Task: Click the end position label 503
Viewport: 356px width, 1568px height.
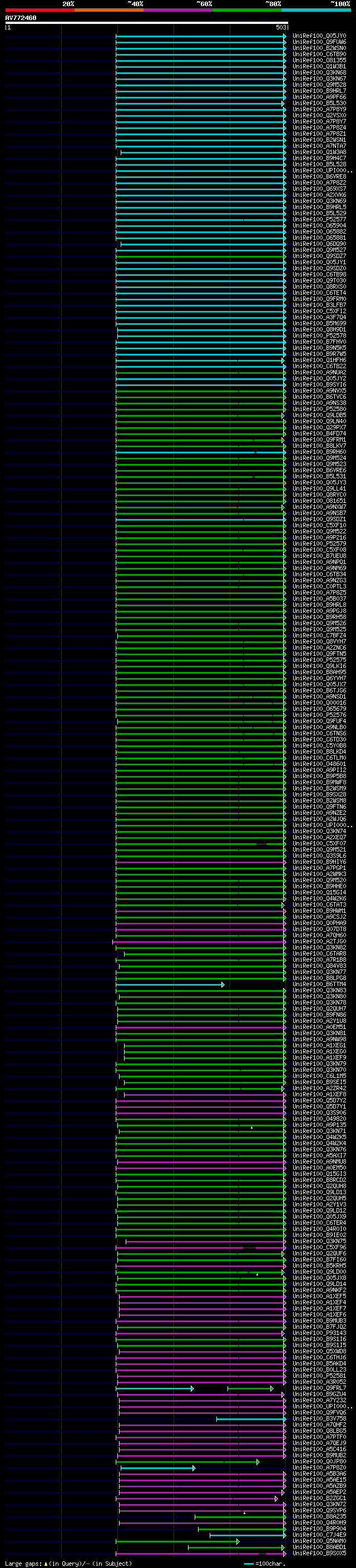Action: pos(281,27)
